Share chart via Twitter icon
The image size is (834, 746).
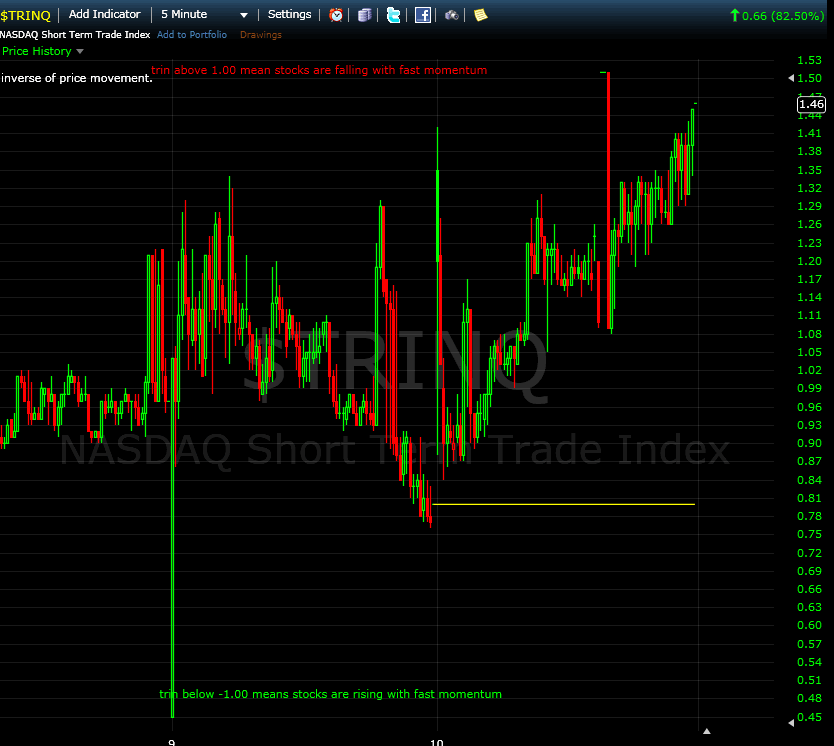pos(394,15)
